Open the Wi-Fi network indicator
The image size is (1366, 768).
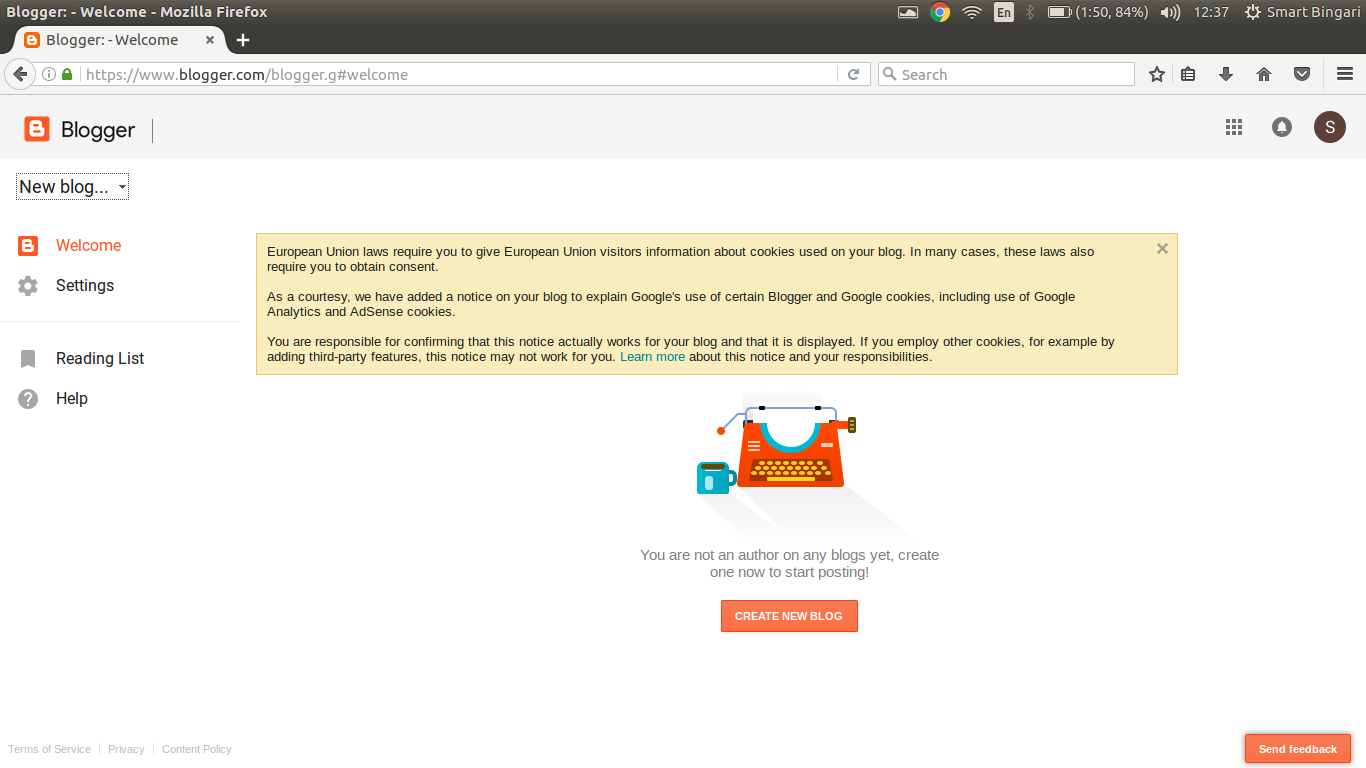tap(972, 12)
